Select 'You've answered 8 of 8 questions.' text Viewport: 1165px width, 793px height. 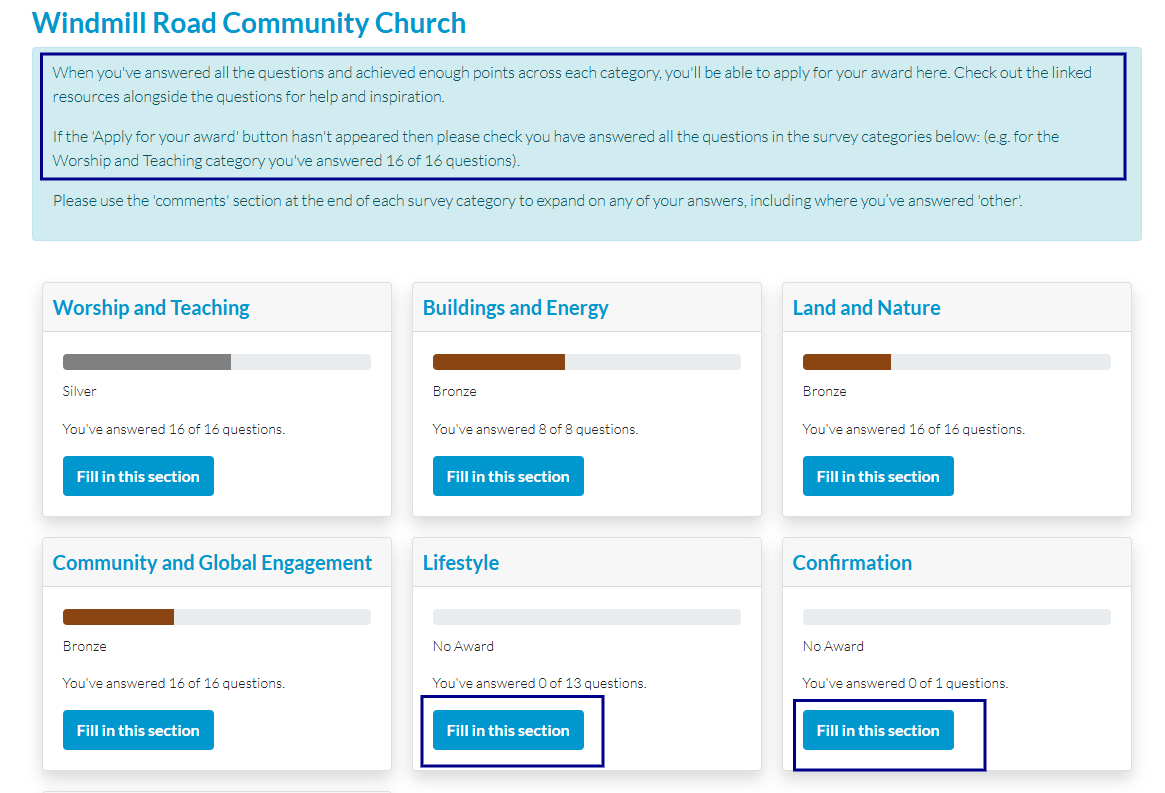click(535, 429)
